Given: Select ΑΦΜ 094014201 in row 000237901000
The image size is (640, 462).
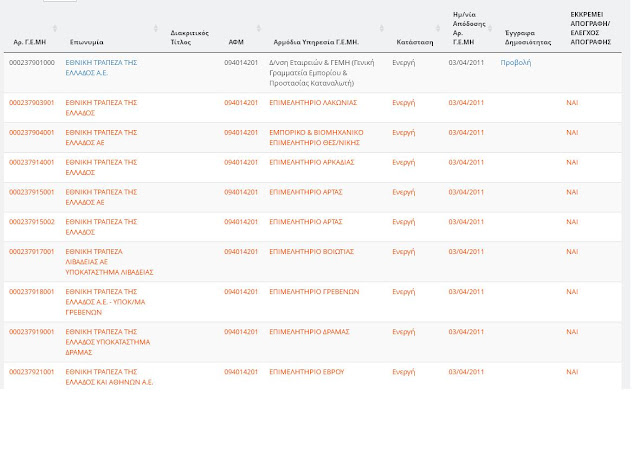Looking at the screenshot, I should (x=241, y=62).
